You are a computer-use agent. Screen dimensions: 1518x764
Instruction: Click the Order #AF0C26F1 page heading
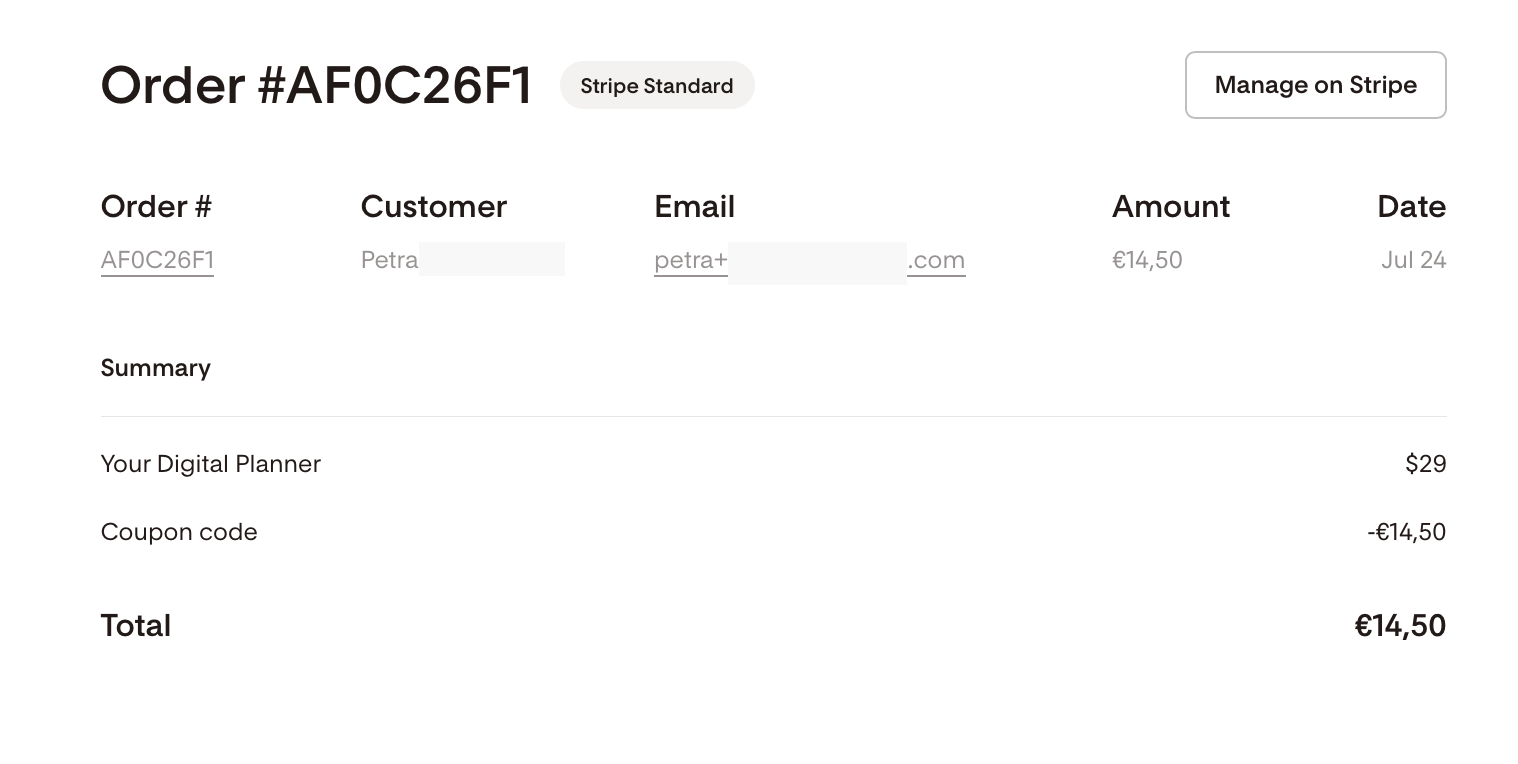(x=316, y=85)
